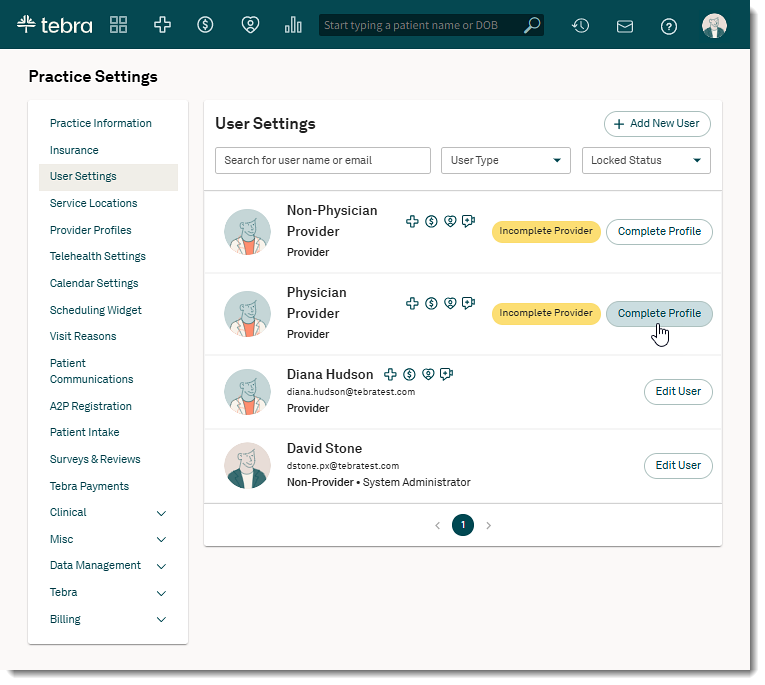Click the Add New User button

pyautogui.click(x=657, y=124)
